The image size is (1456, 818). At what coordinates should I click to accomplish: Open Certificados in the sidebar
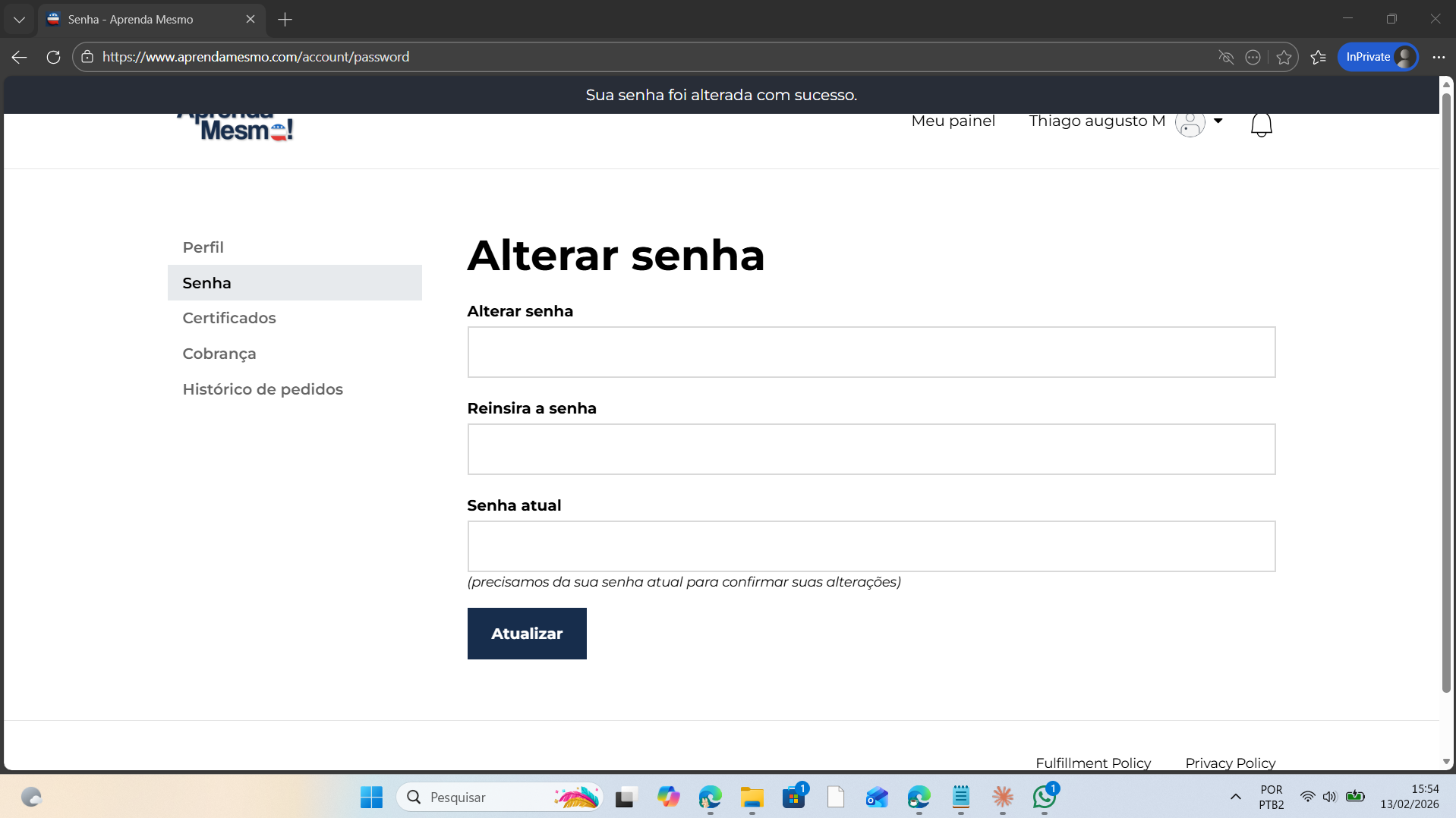click(228, 318)
